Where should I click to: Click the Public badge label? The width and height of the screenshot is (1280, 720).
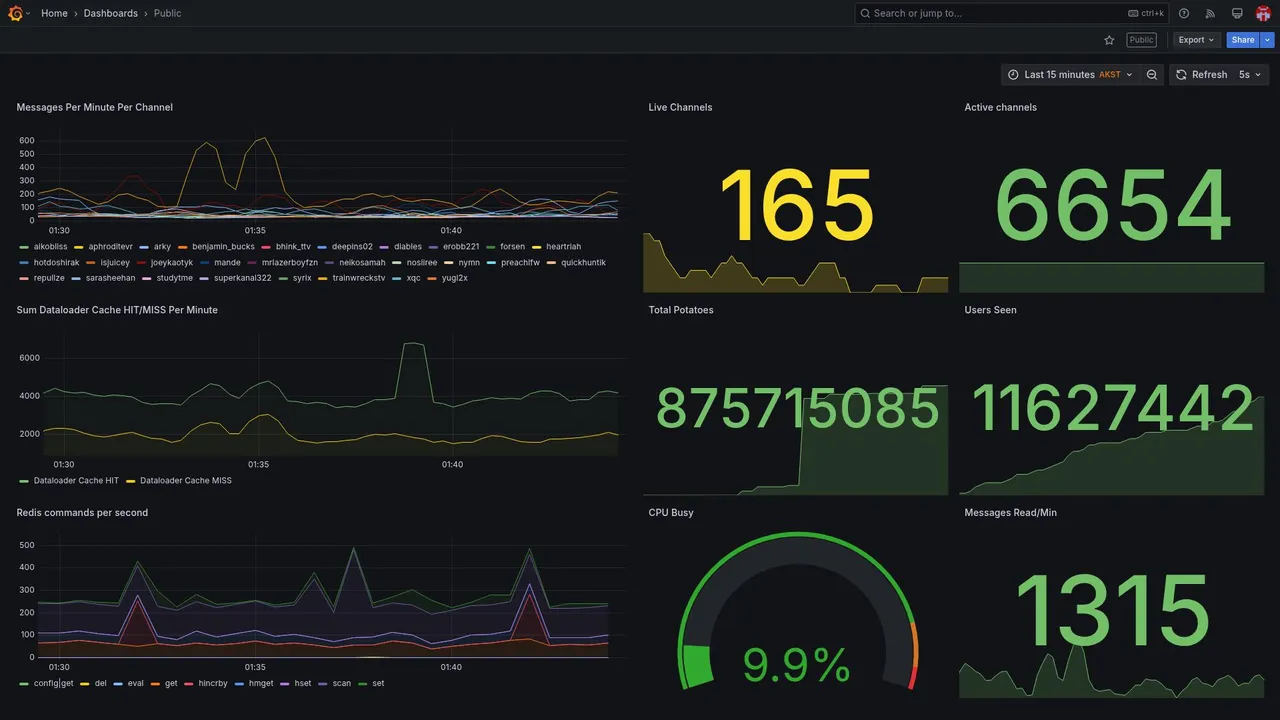[1141, 40]
